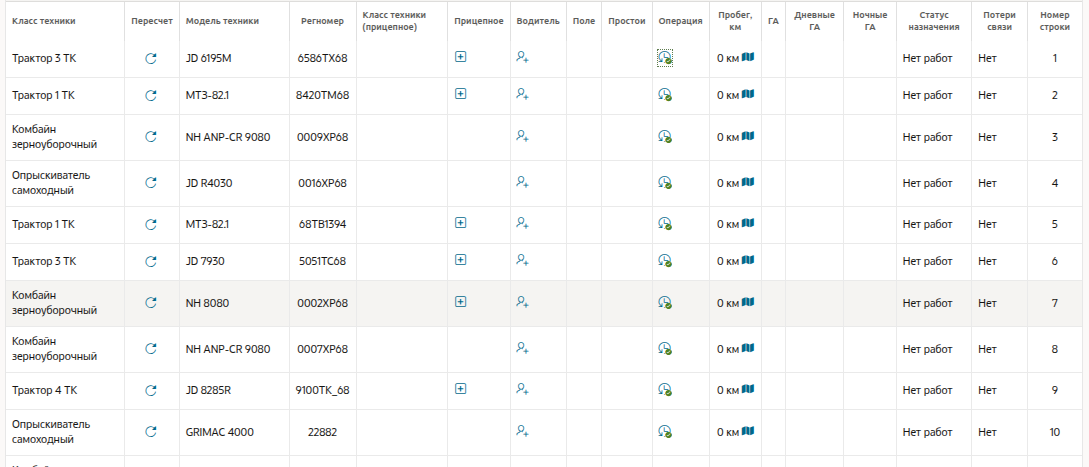1089x467 pixels.
Task: Add driver for GRIMAC 4000
Action: 523,431
